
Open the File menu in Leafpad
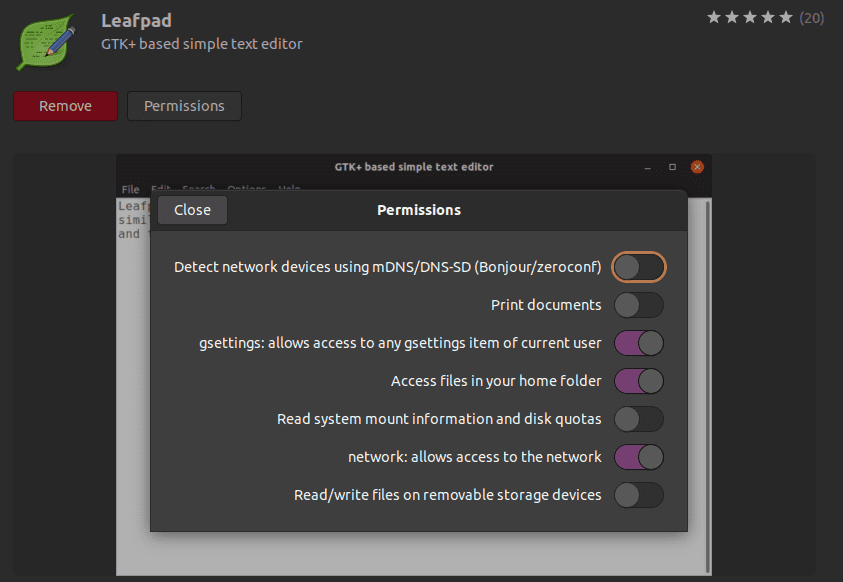coord(129,189)
